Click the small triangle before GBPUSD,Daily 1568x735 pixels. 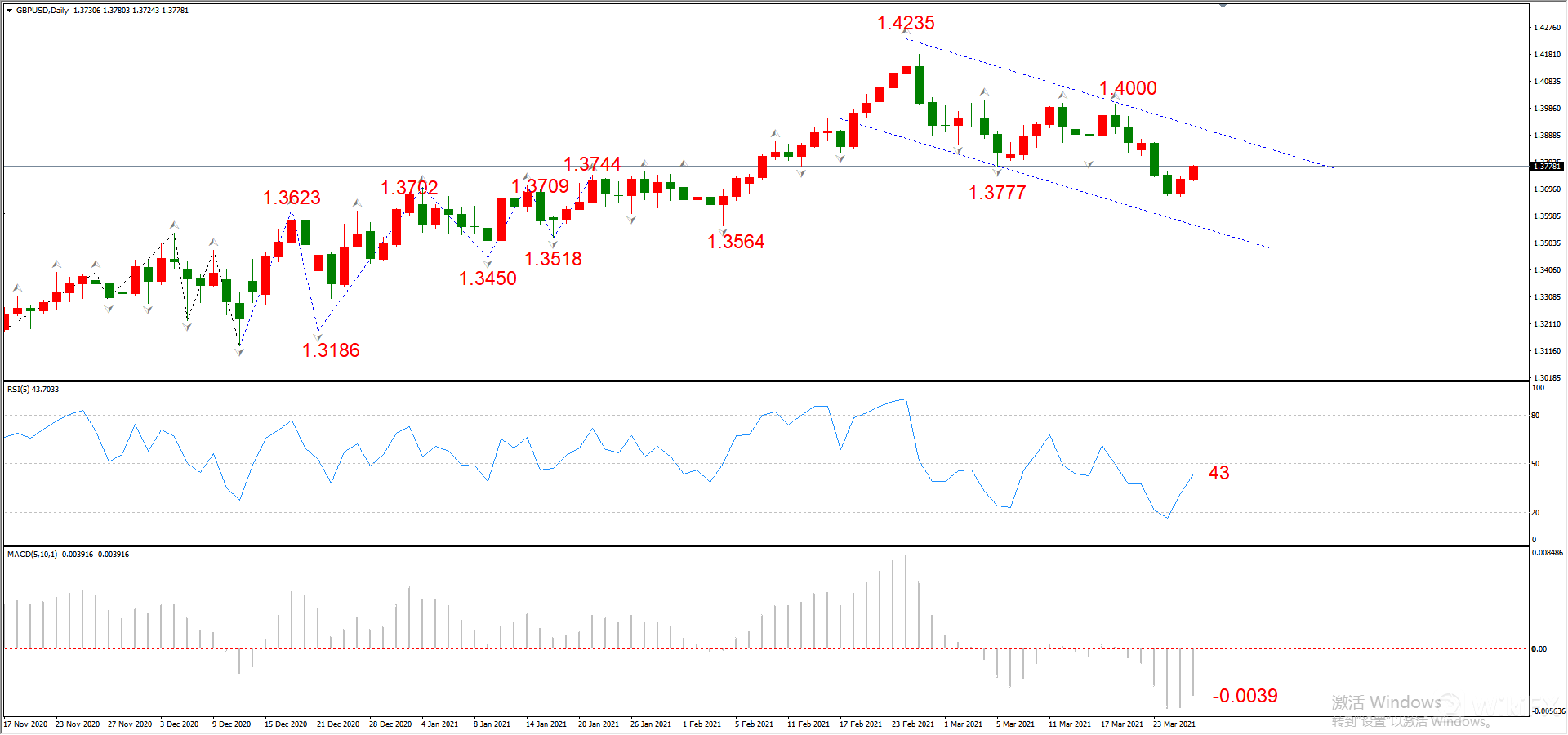click(9, 11)
